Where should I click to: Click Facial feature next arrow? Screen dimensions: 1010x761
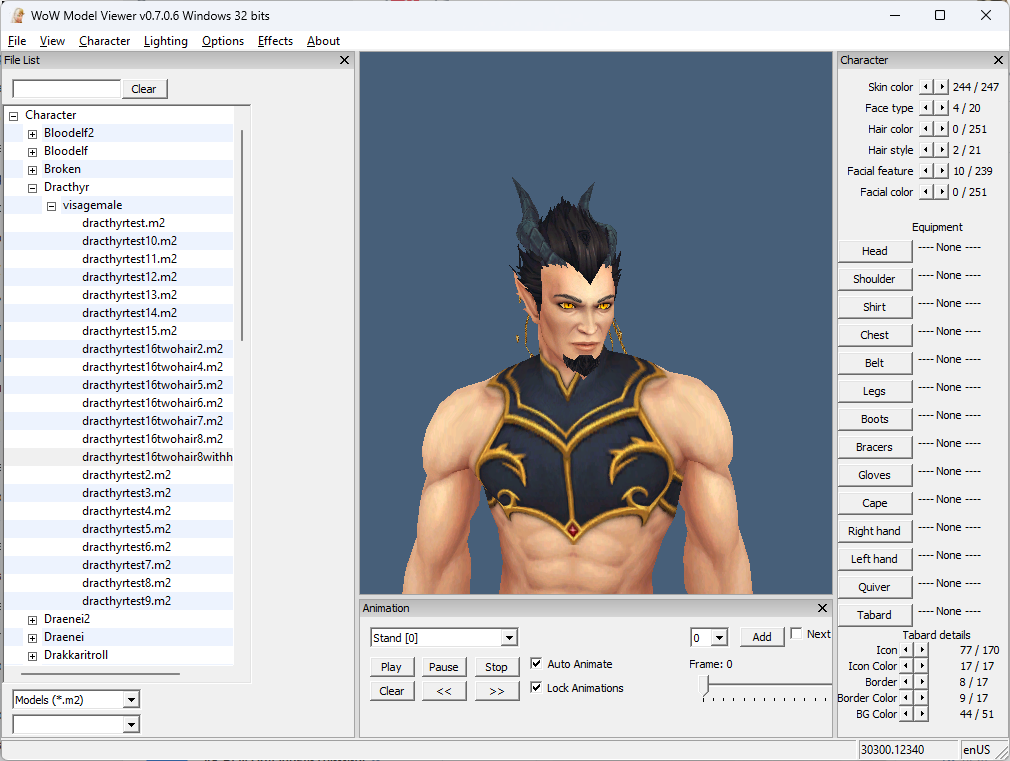pos(942,171)
